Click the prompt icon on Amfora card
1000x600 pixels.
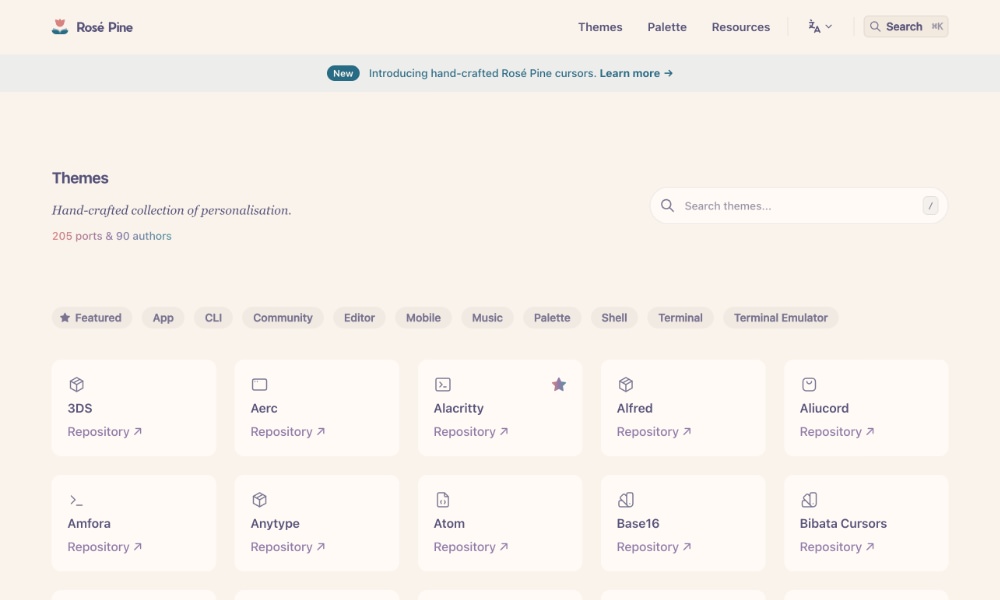pyautogui.click(x=76, y=500)
